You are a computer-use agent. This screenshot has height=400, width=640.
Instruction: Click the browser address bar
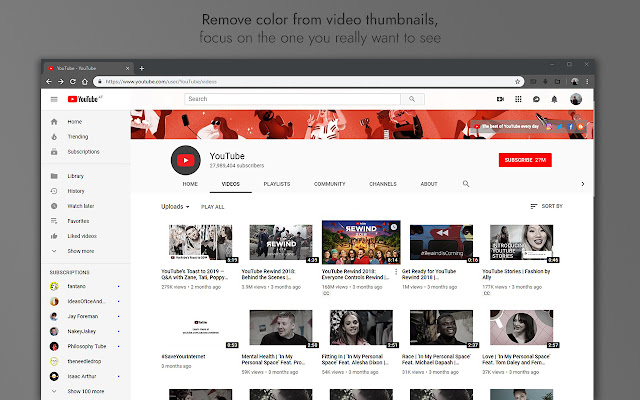(x=308, y=82)
